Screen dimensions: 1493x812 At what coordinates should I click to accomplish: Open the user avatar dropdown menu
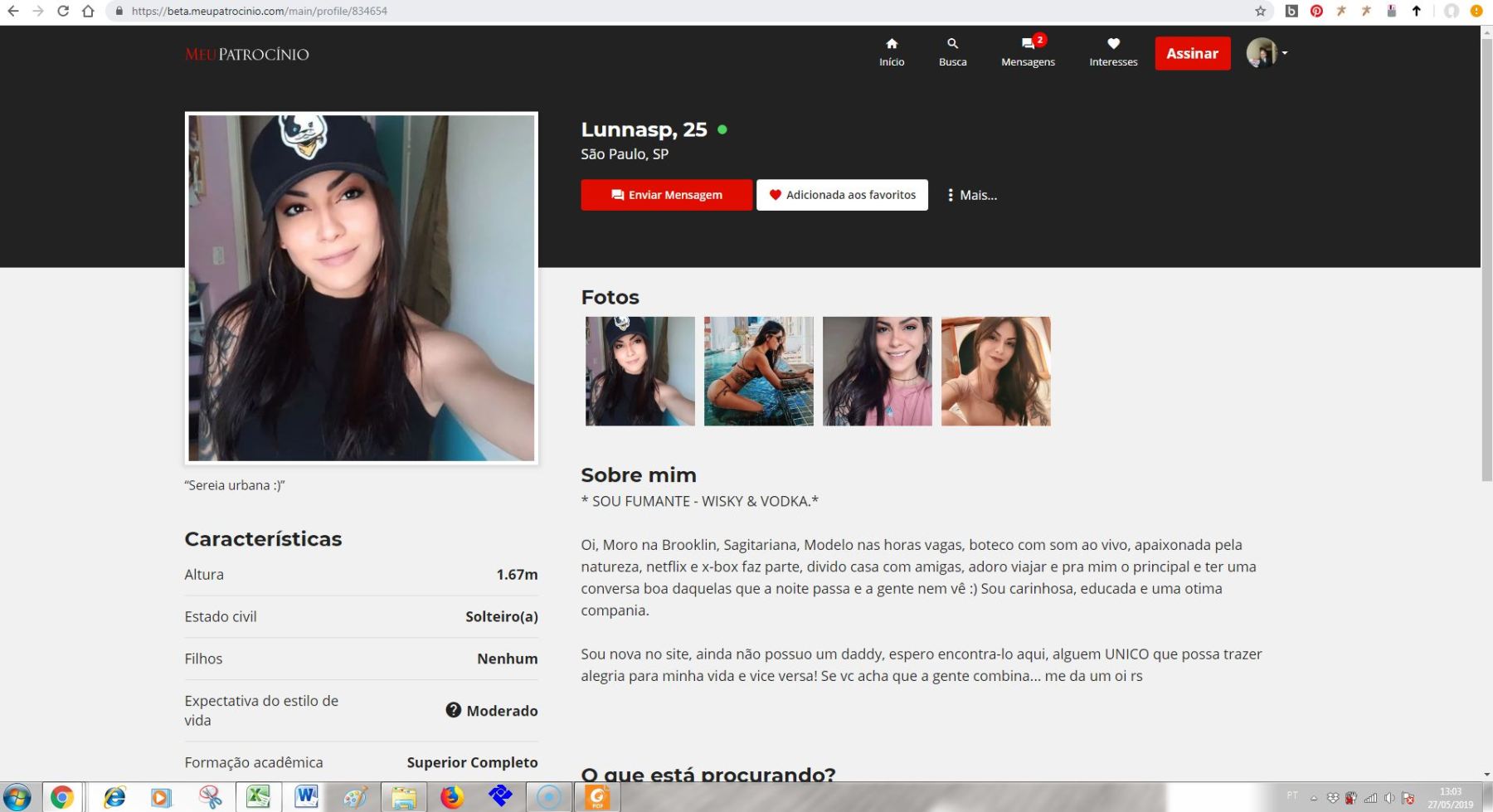click(x=1267, y=53)
